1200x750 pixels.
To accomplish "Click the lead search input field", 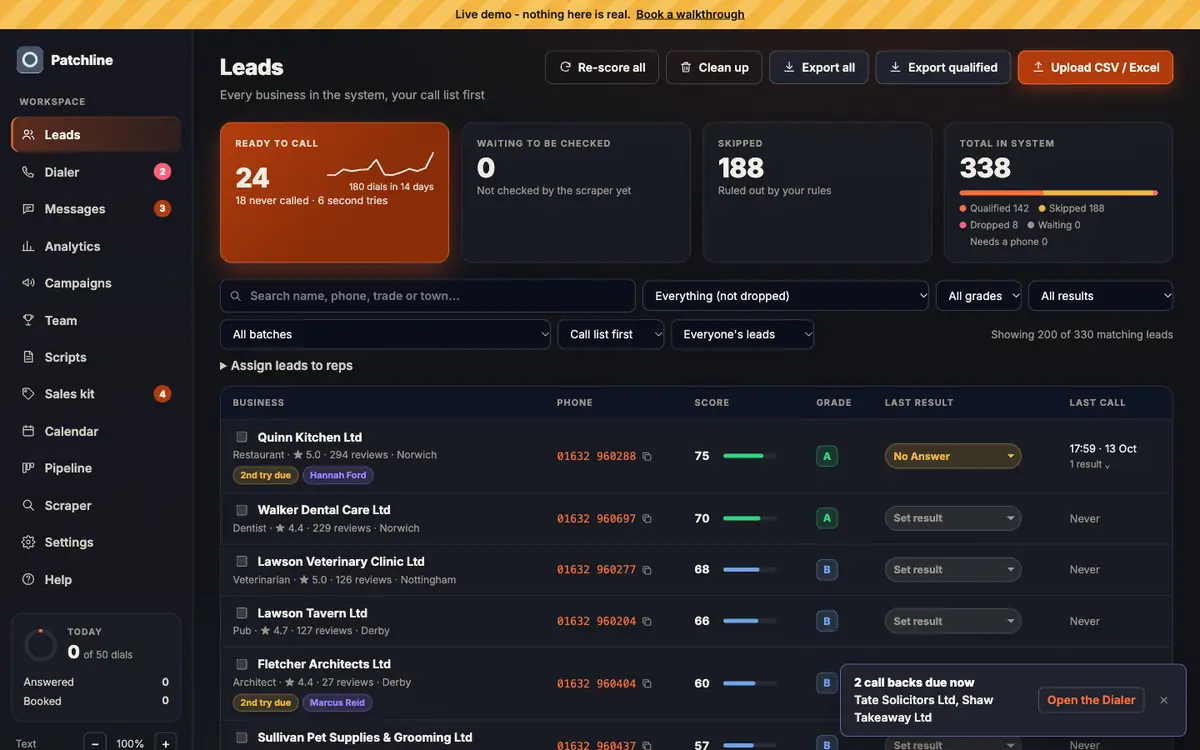I will click(428, 296).
